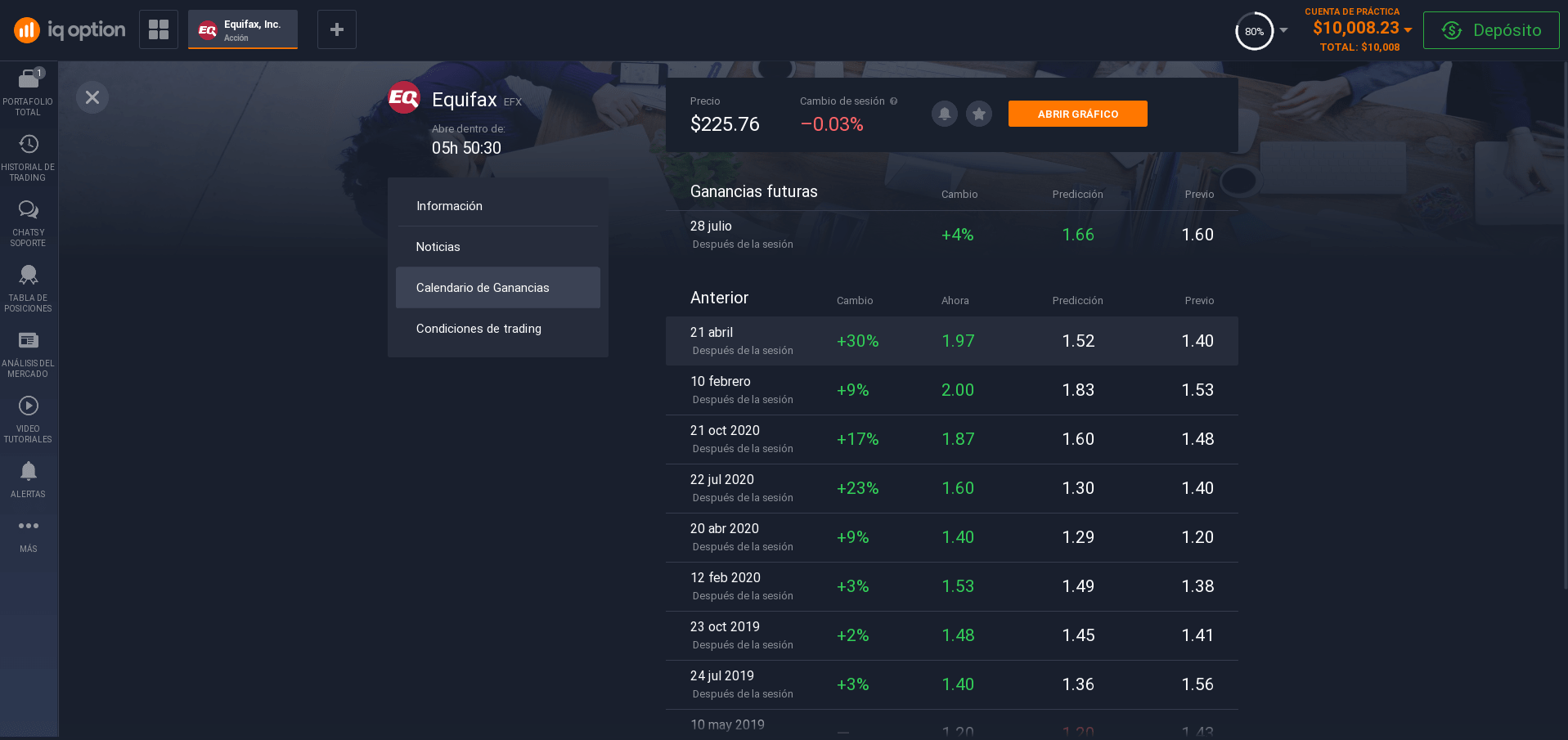Add a new asset tab with plus
This screenshot has height=740, width=1568.
pyautogui.click(x=337, y=29)
